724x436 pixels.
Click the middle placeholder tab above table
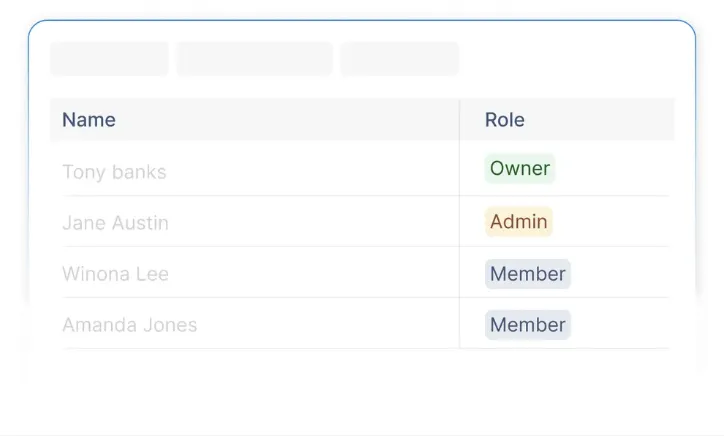[x=254, y=59]
